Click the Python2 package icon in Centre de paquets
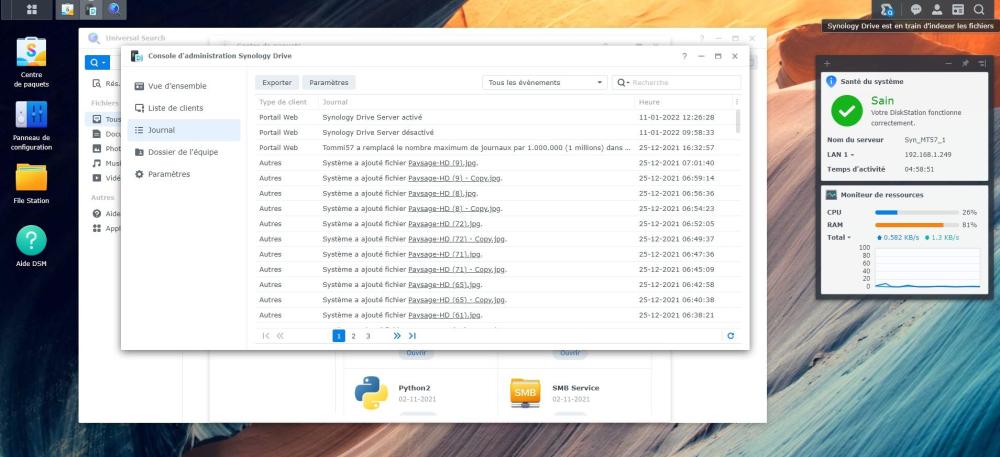This screenshot has height=457, width=1000. (371, 393)
